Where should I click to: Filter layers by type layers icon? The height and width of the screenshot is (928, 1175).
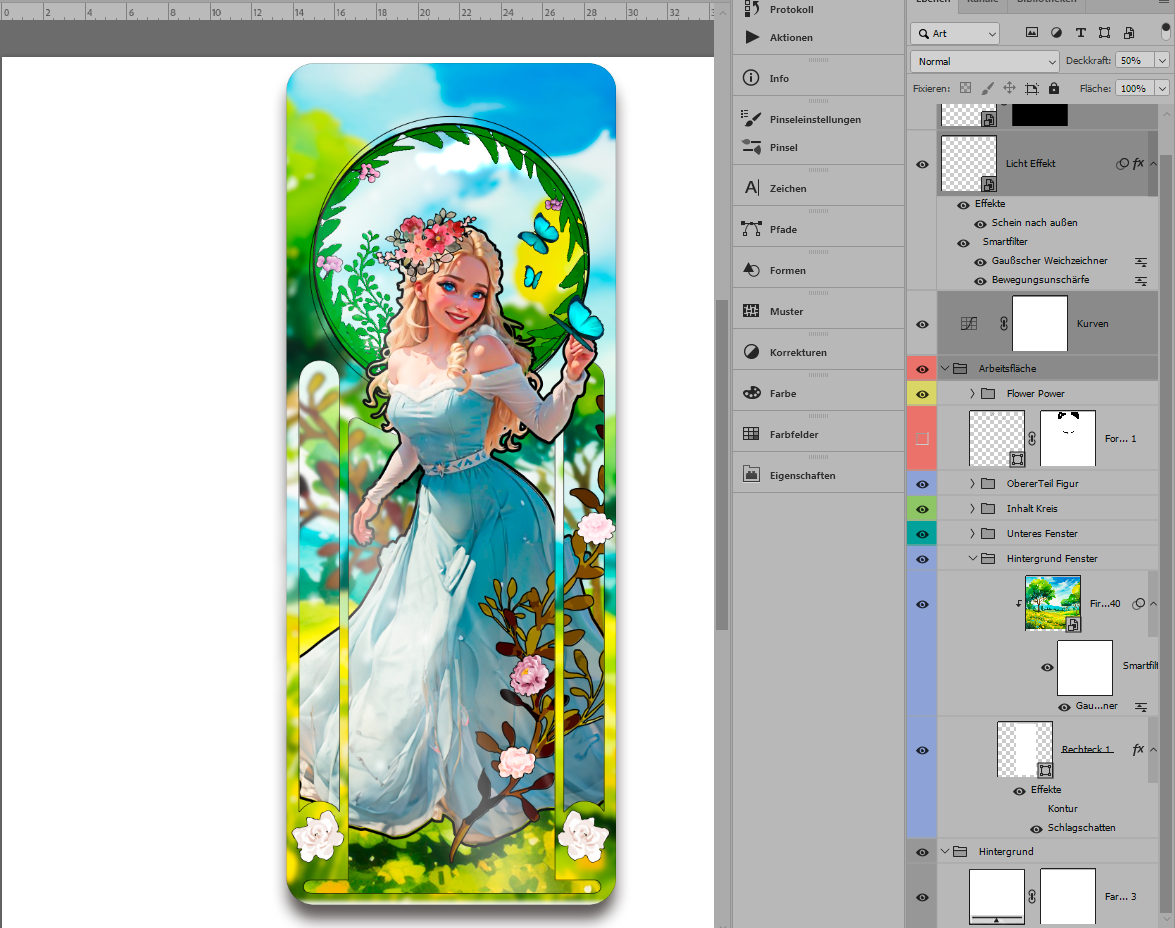coord(1080,32)
